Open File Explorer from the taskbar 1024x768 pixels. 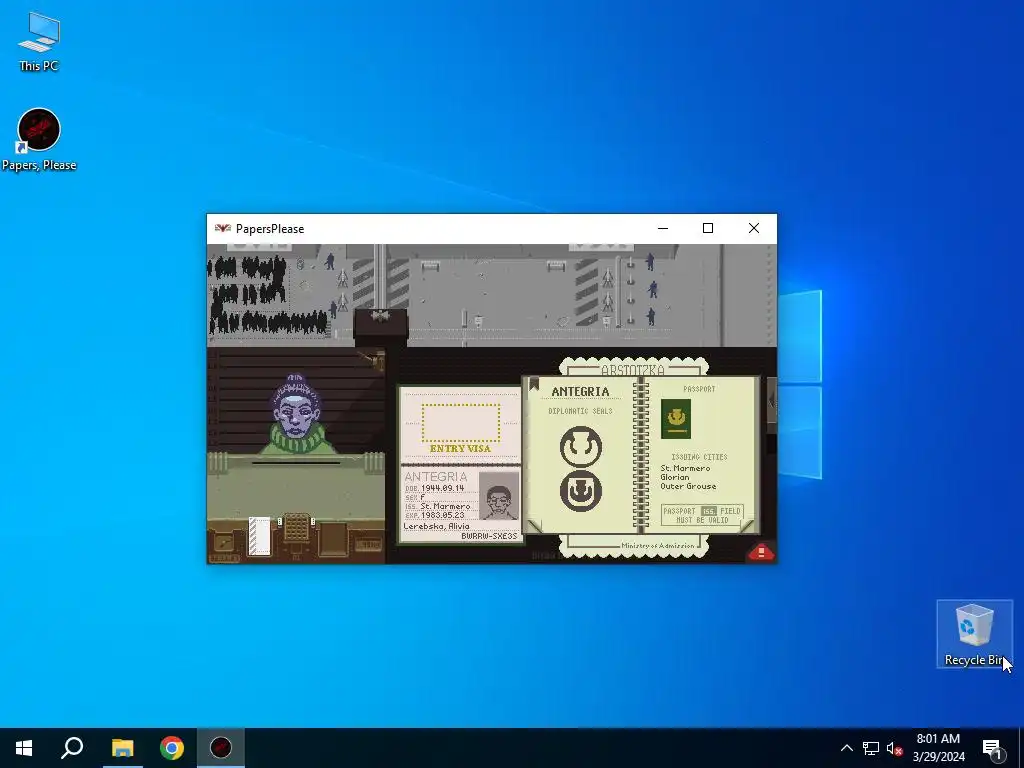122,748
